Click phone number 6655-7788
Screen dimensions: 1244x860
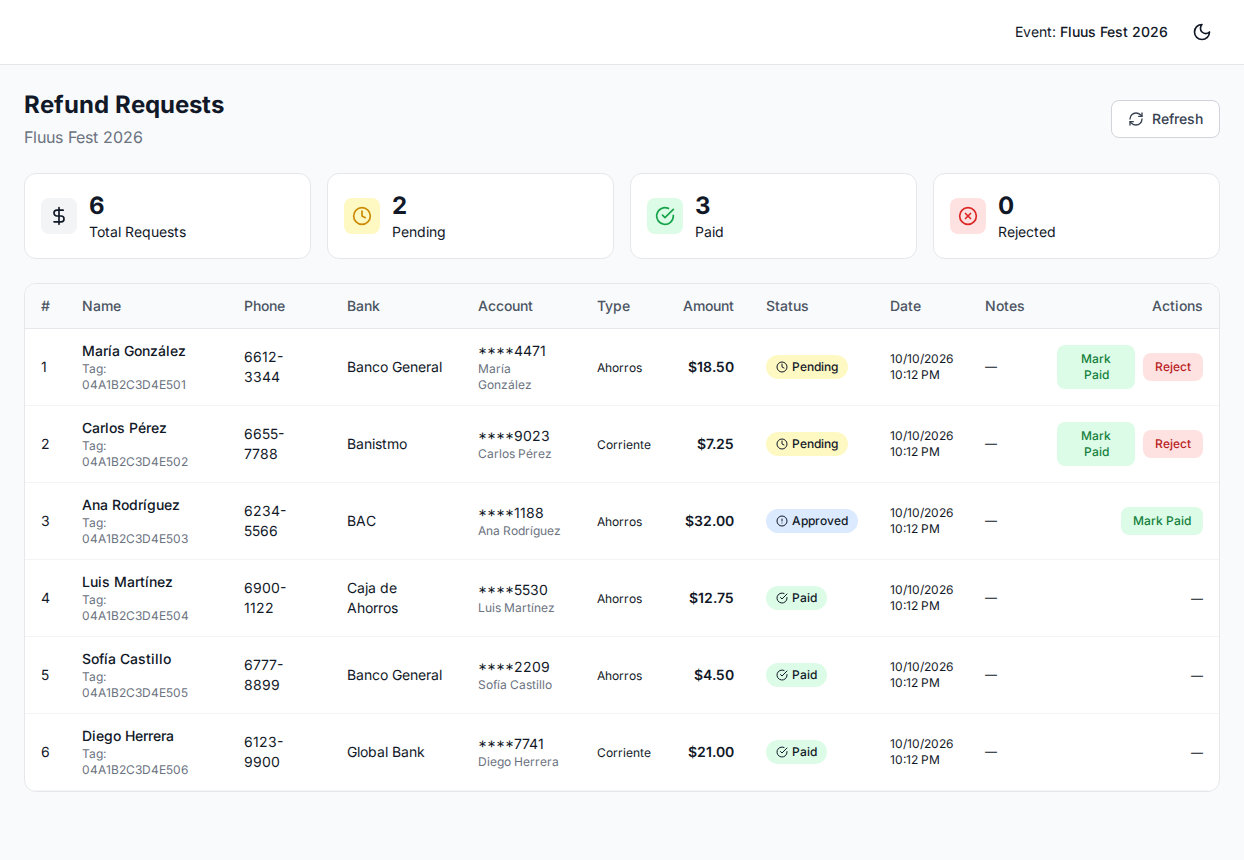pyautogui.click(x=264, y=444)
